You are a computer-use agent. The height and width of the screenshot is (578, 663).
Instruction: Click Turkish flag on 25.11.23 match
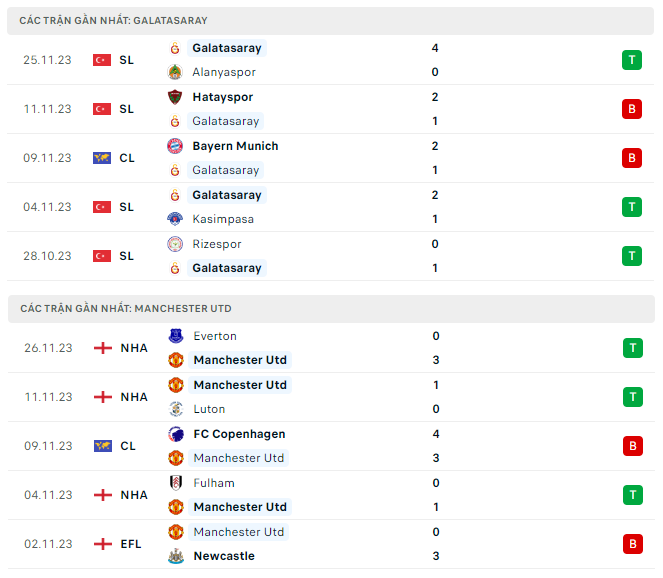102,60
